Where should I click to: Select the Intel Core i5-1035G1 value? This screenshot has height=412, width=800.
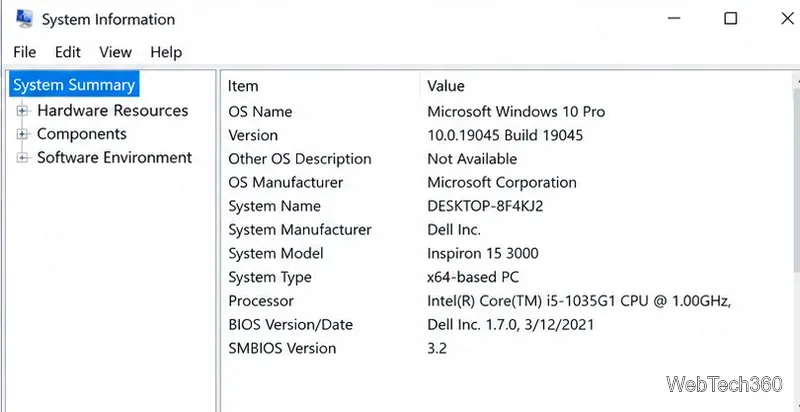pos(579,301)
